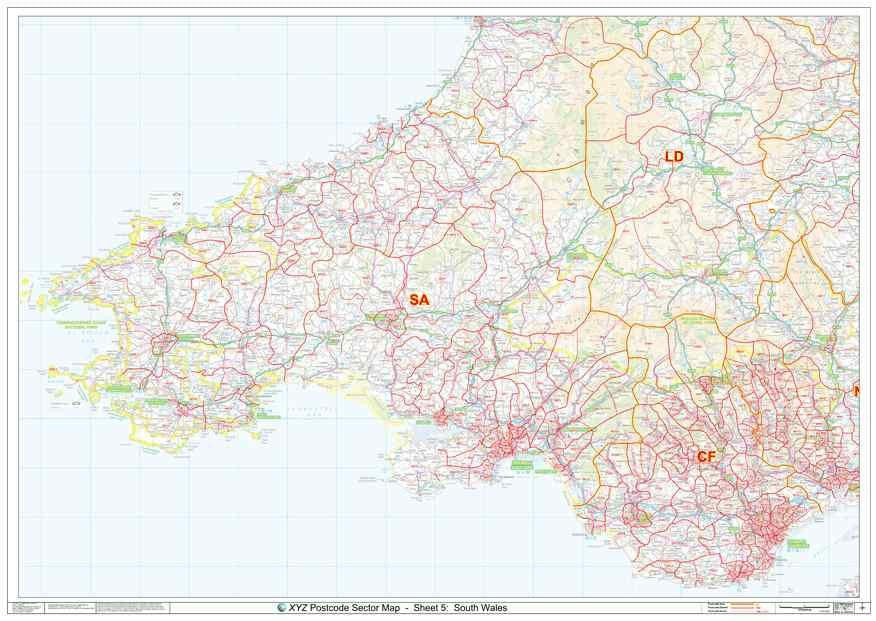Click the green nature reserve marker near the coast

click(523, 465)
